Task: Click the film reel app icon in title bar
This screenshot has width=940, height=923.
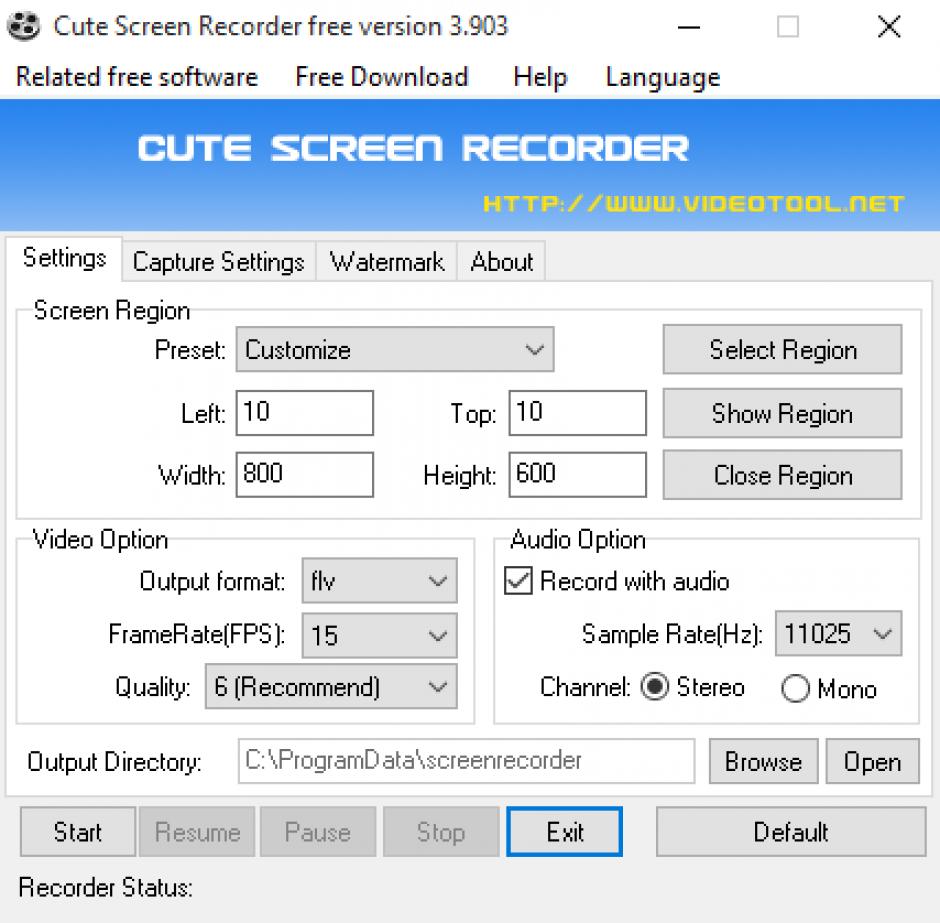Action: (x=23, y=26)
